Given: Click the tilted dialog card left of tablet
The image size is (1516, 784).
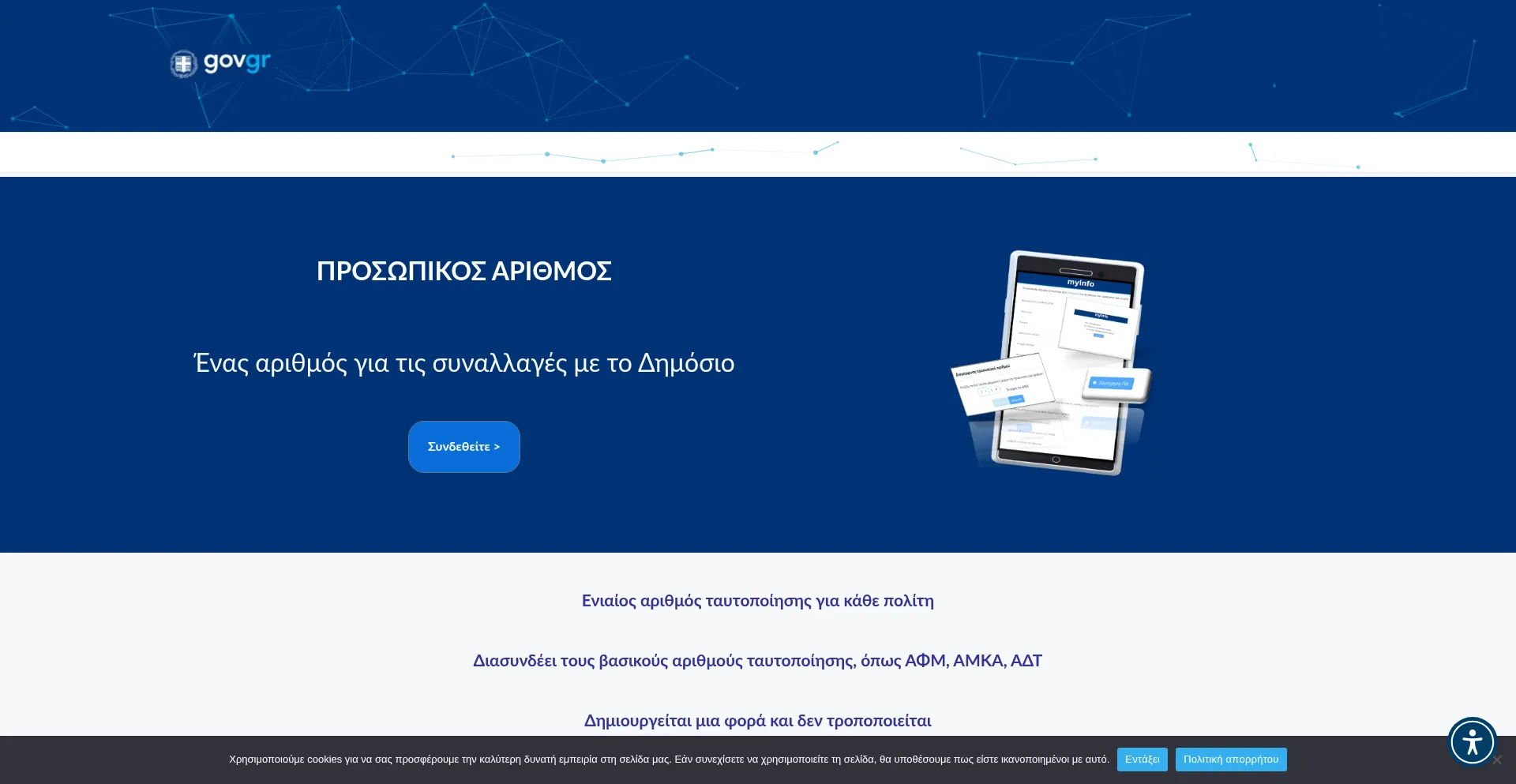Looking at the screenshot, I should coord(1001,384).
